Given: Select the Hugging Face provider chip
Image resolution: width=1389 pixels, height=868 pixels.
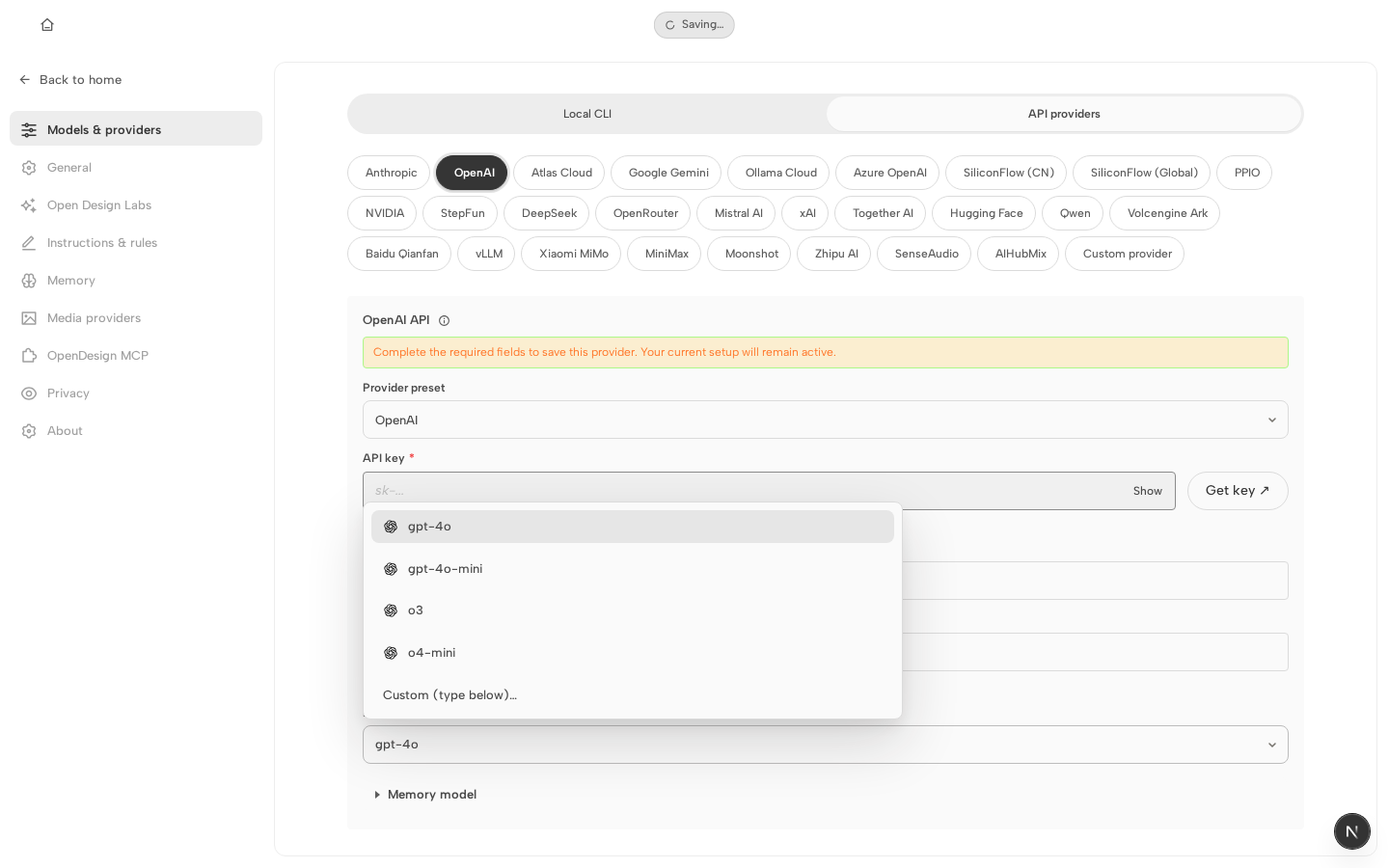Looking at the screenshot, I should 984,213.
